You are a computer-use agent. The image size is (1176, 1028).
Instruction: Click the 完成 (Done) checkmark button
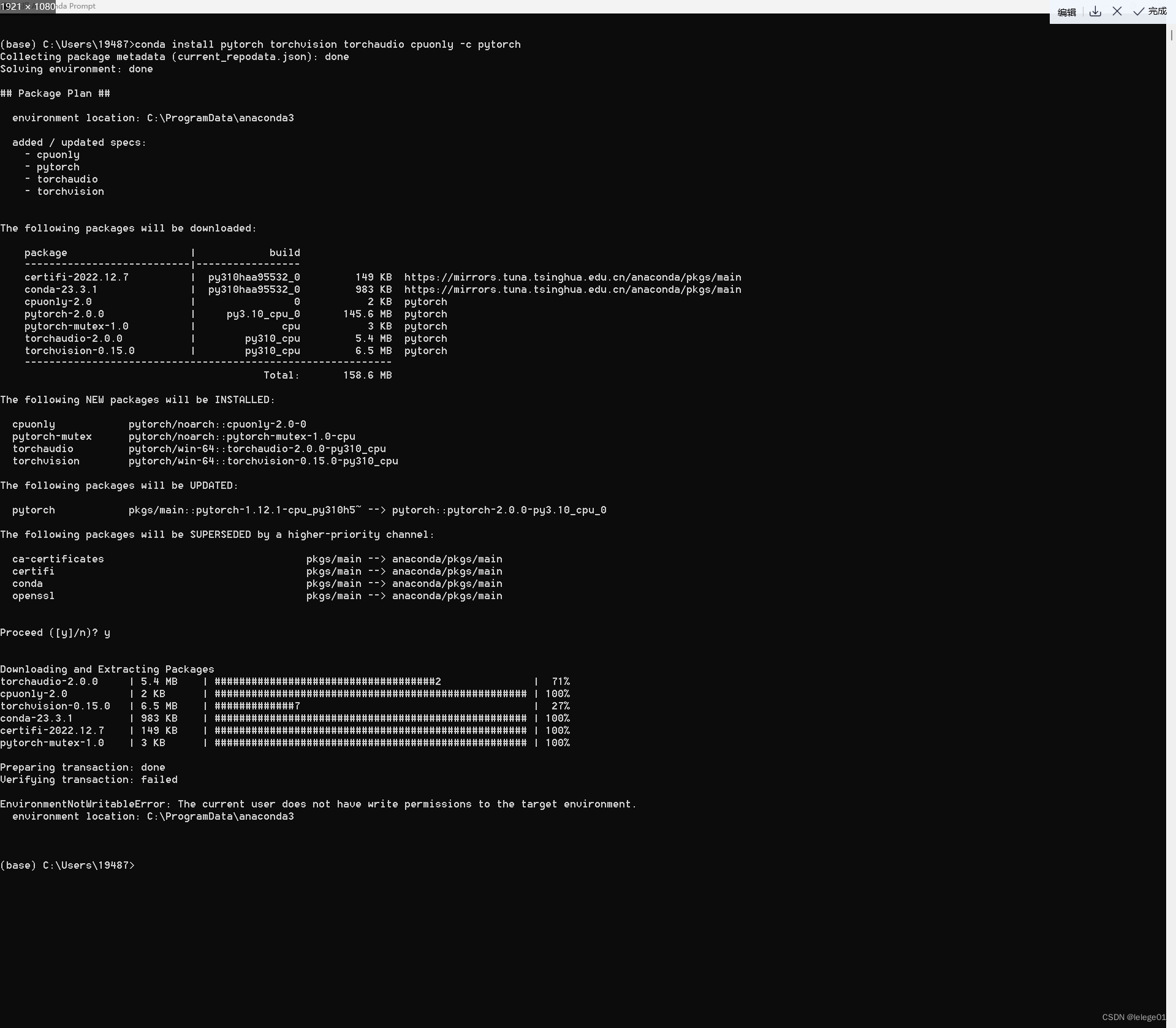pos(1150,11)
